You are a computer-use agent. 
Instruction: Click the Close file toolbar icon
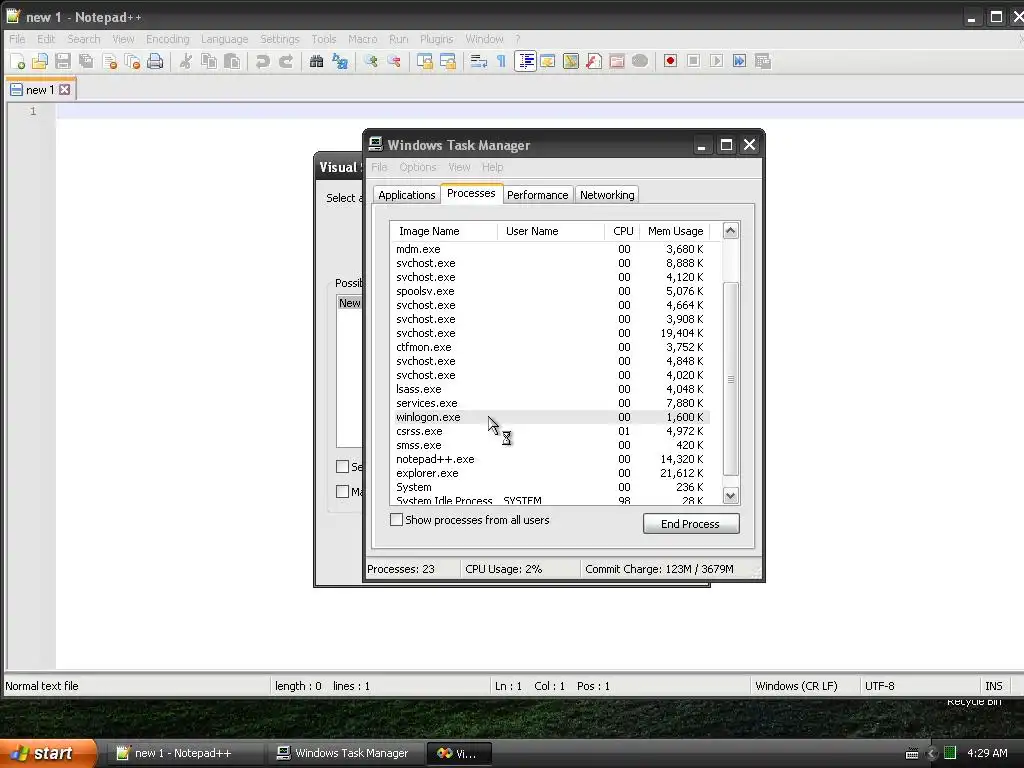click(109, 61)
